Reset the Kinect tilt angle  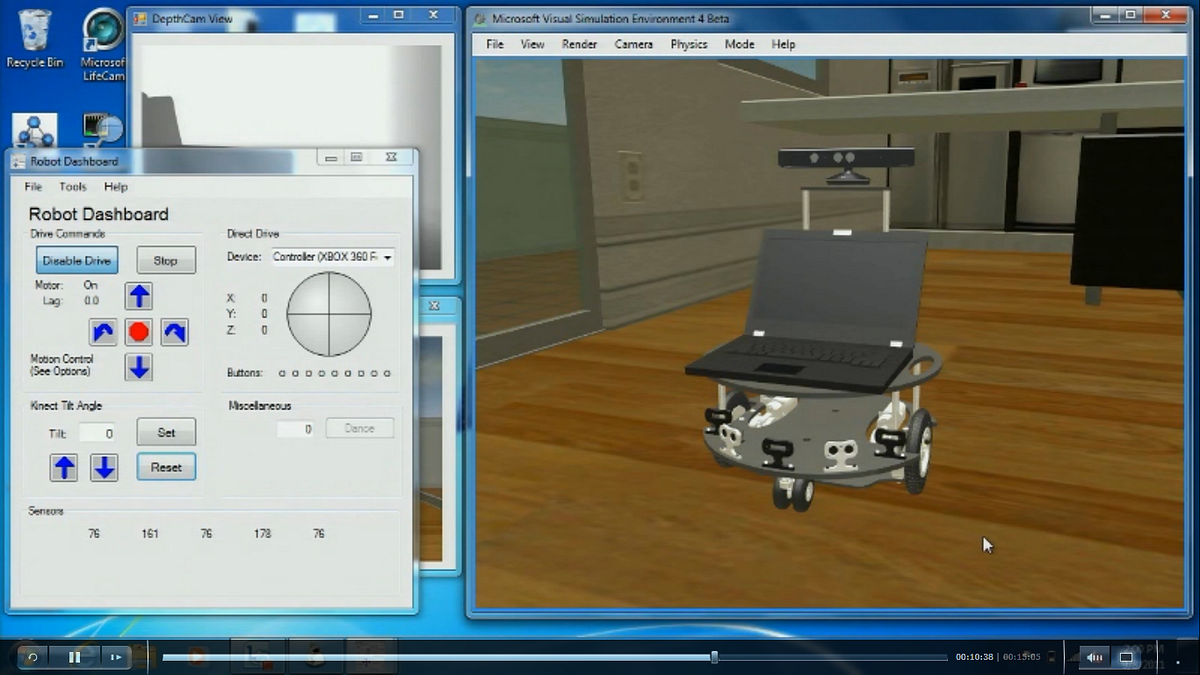click(x=166, y=466)
